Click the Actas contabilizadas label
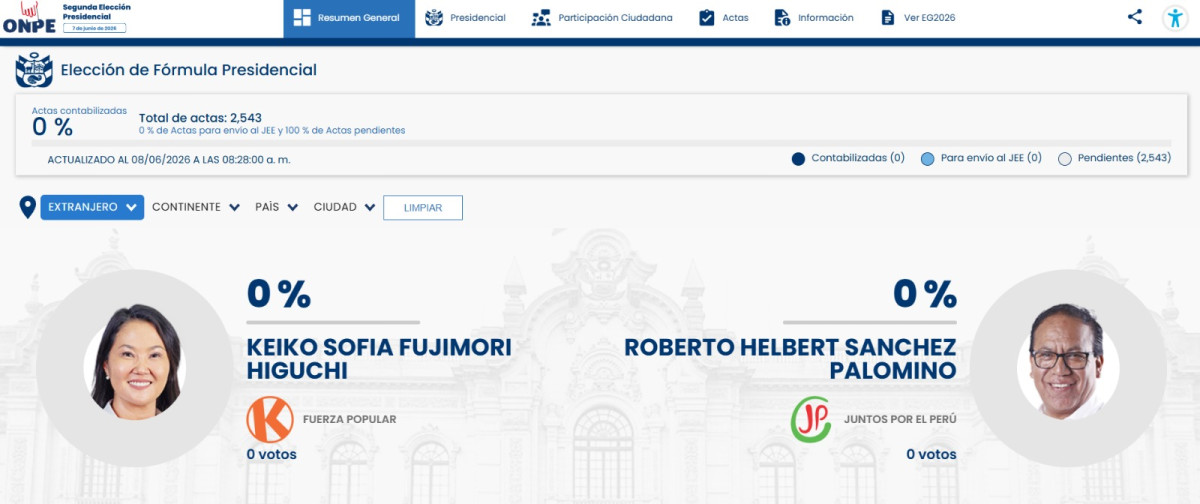 (79, 110)
